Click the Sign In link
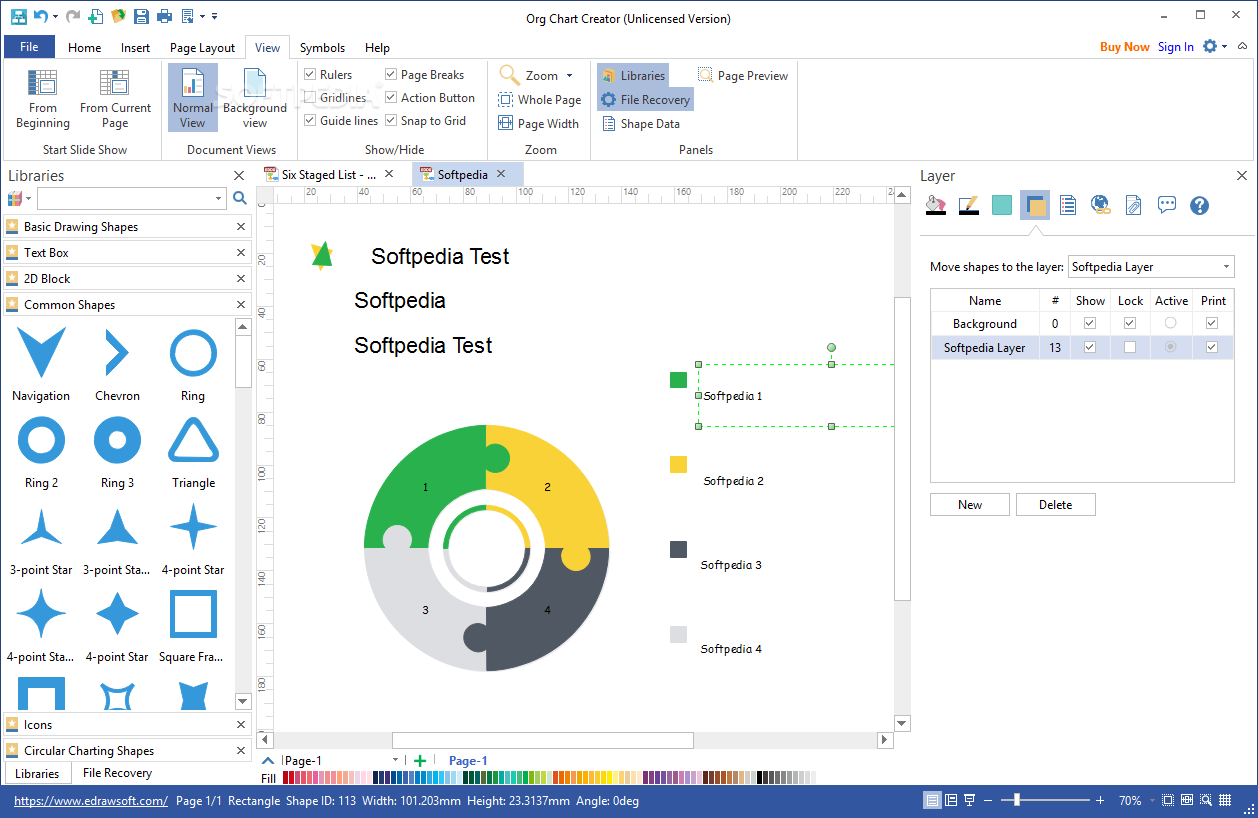The height and width of the screenshot is (818, 1258). coord(1176,47)
